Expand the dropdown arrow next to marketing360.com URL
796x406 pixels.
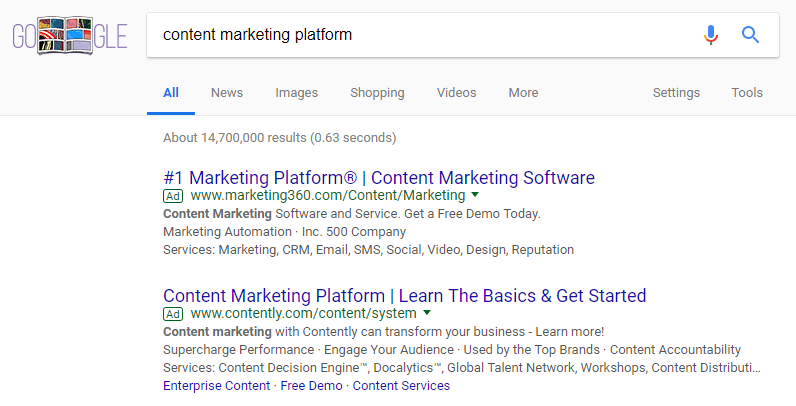coord(475,195)
